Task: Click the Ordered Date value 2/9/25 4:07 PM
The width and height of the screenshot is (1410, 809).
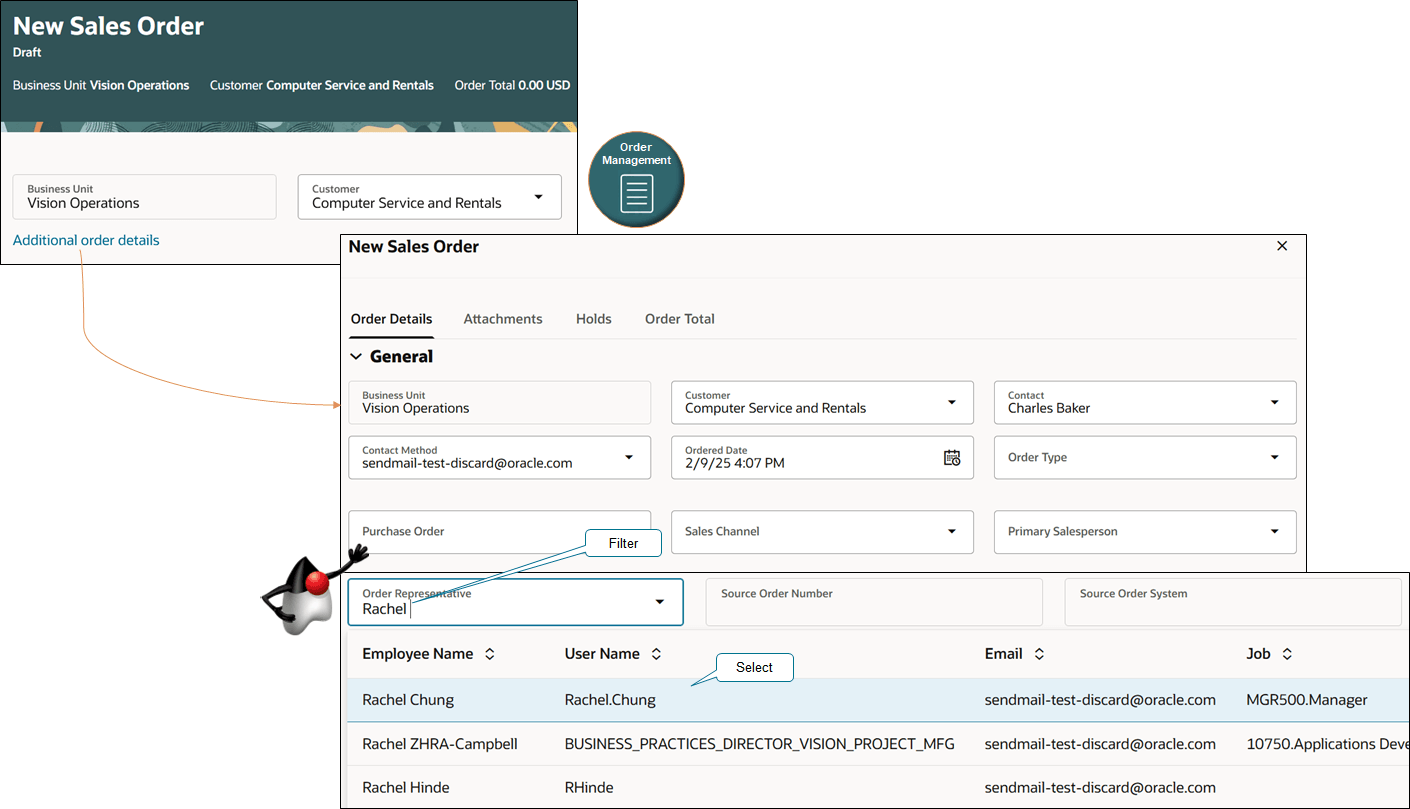Action: [735, 463]
